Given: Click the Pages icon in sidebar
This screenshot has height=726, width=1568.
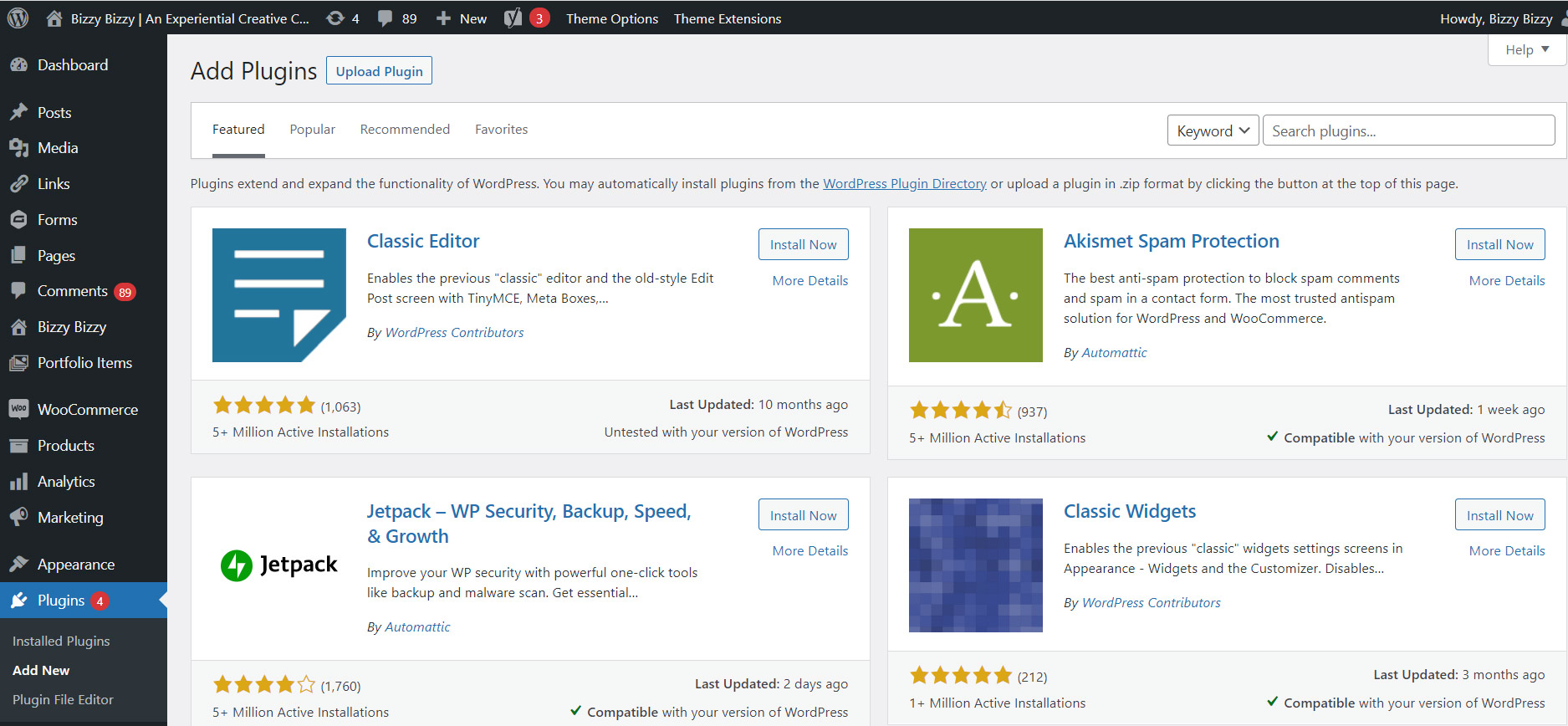Looking at the screenshot, I should coord(18,256).
